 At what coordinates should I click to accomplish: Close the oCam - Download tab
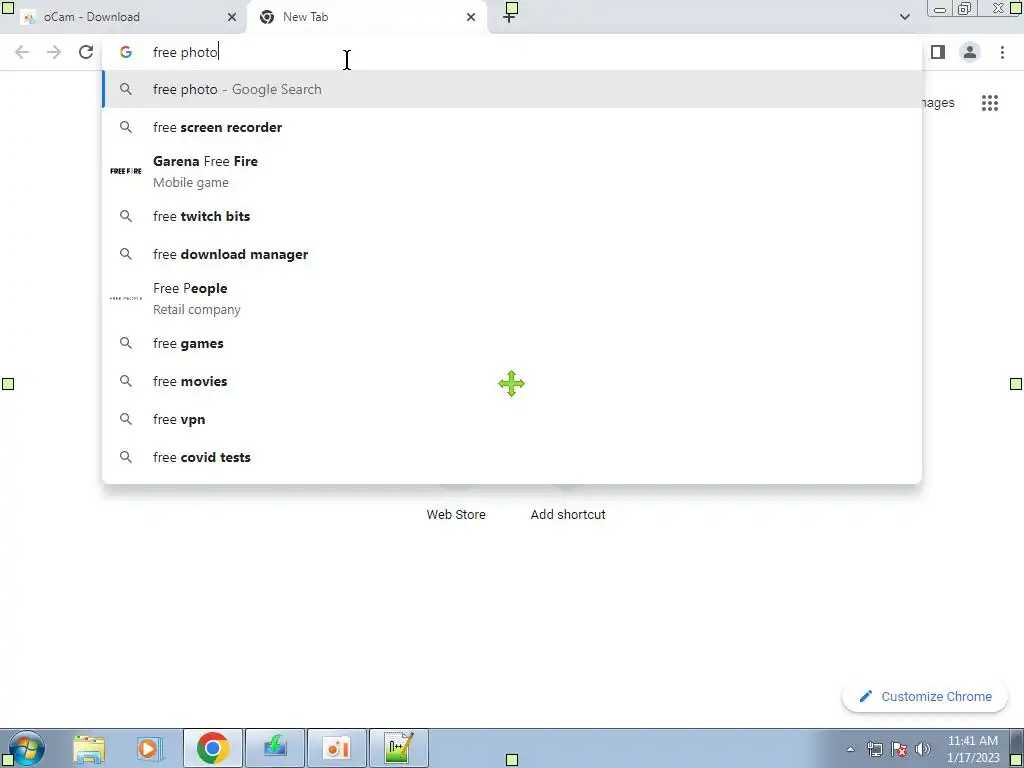[x=232, y=17]
